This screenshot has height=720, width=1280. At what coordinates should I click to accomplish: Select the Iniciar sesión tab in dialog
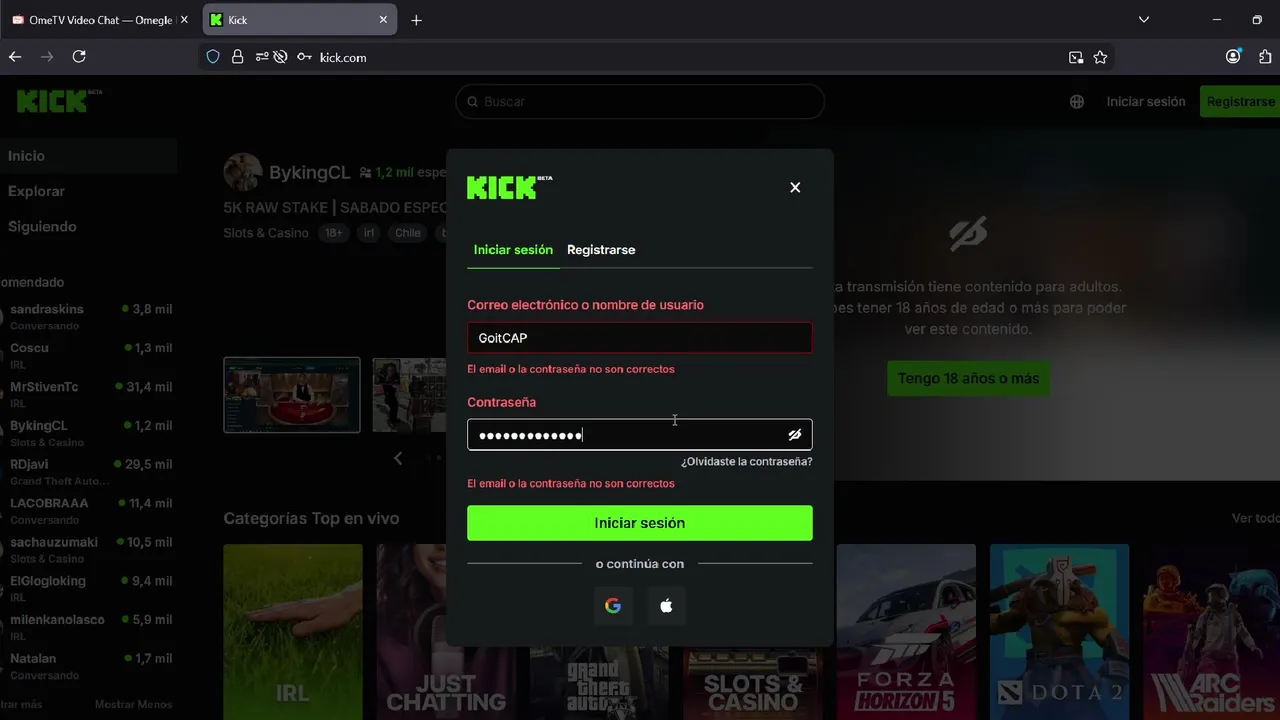[x=513, y=250]
